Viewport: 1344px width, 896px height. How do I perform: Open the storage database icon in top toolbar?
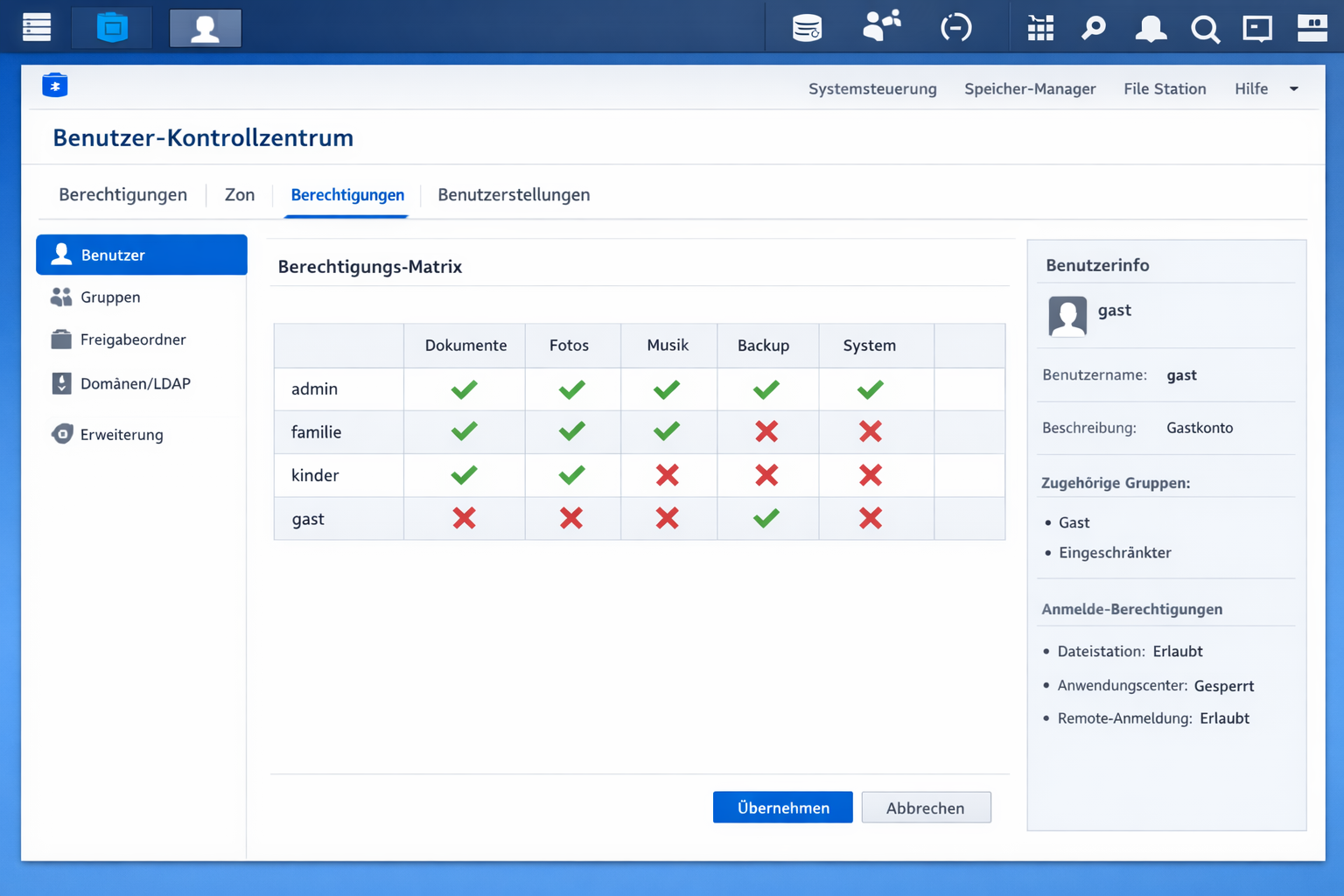coord(806,27)
